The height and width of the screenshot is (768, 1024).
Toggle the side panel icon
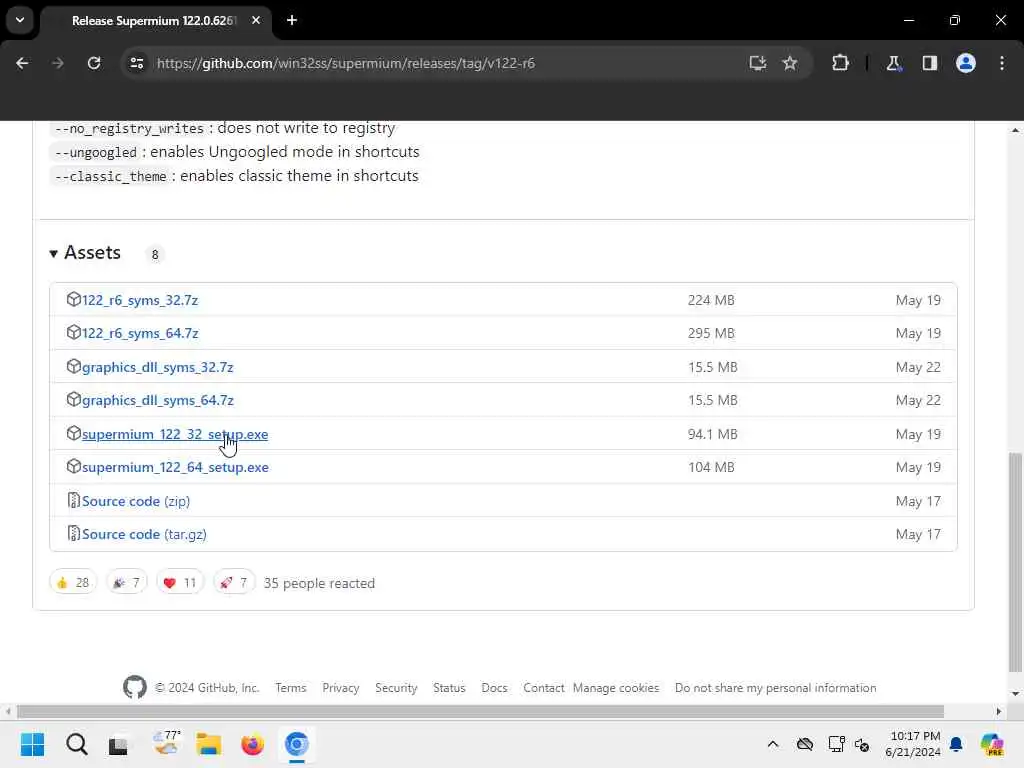pos(930,63)
